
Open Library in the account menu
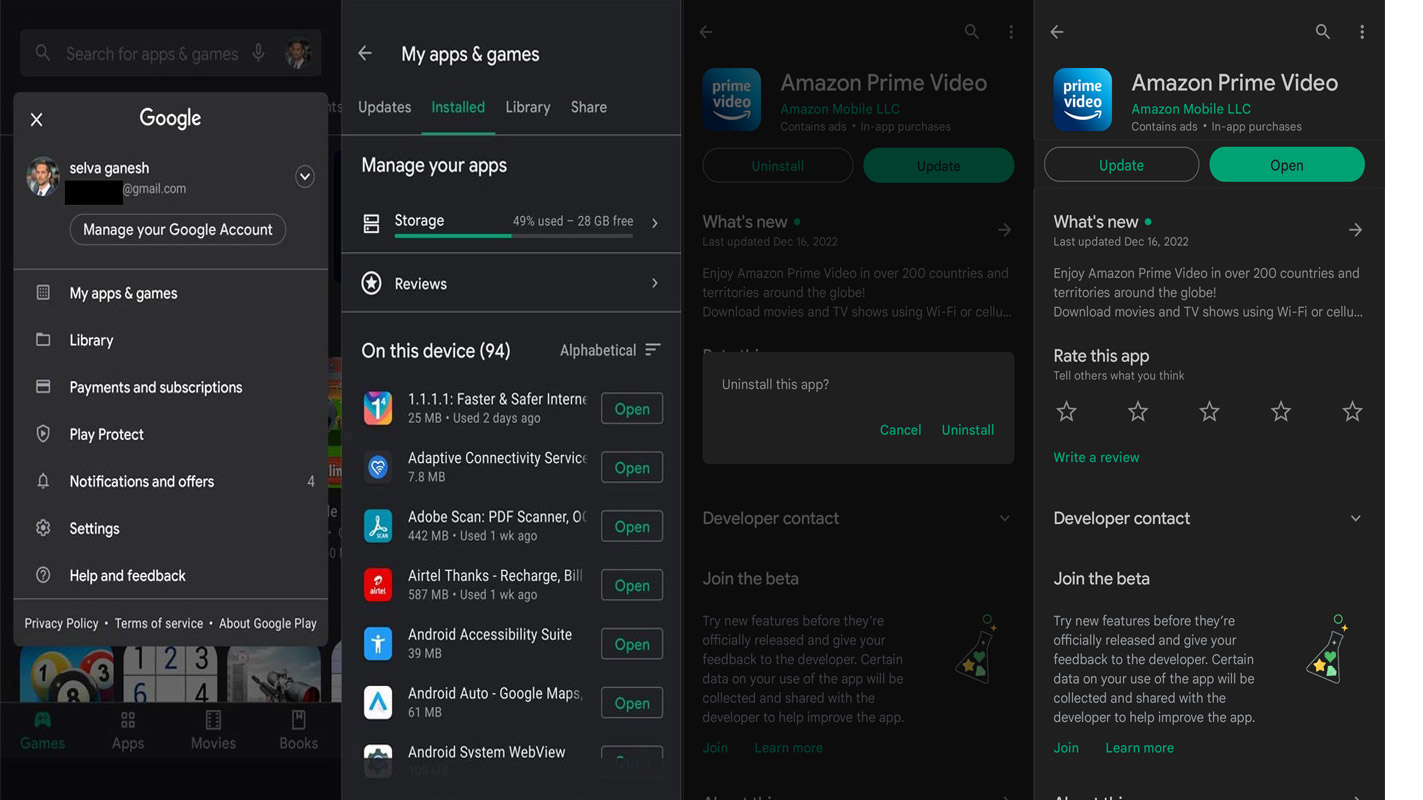click(x=171, y=340)
